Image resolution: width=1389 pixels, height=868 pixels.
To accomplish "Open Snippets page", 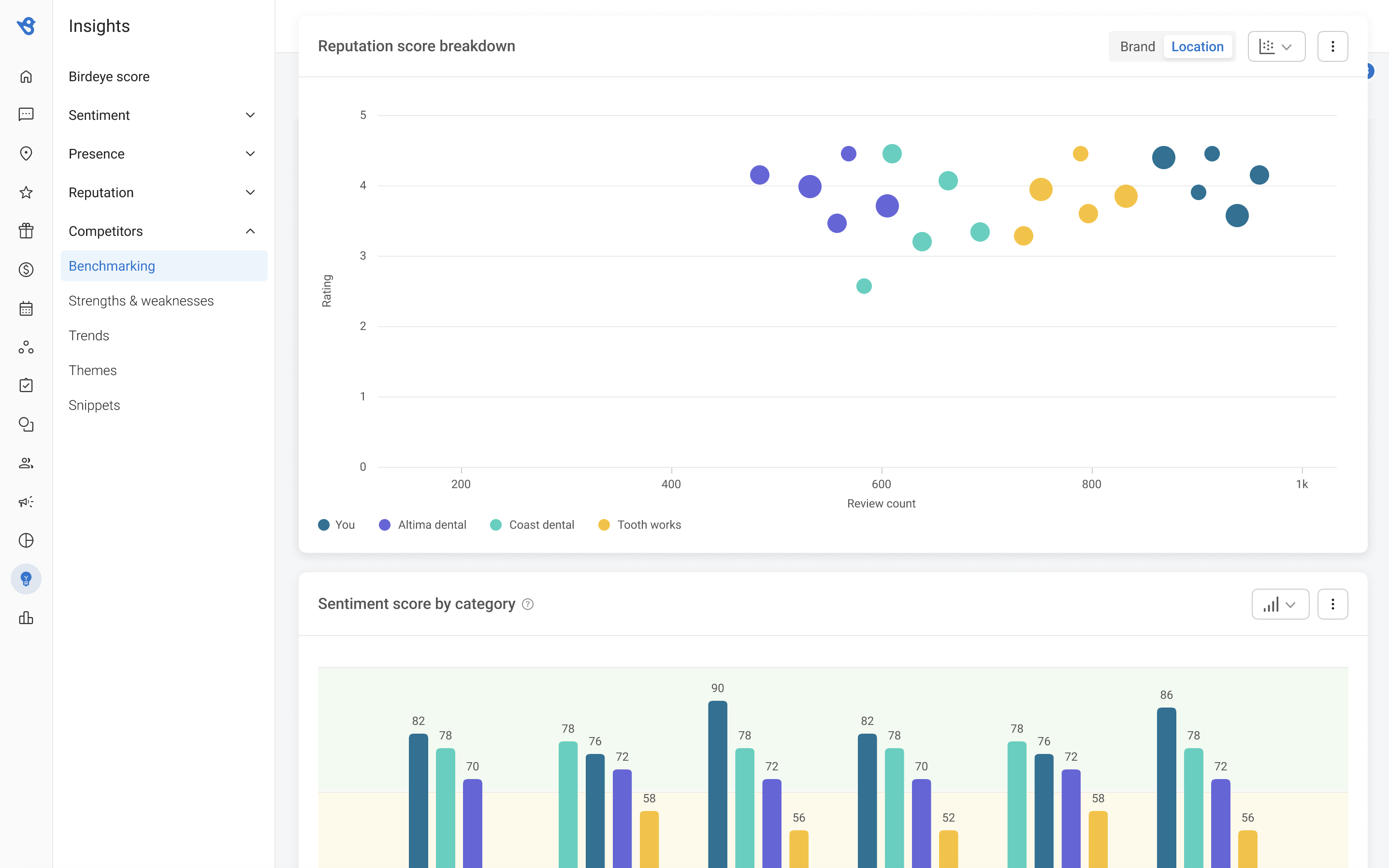I will coord(94,405).
